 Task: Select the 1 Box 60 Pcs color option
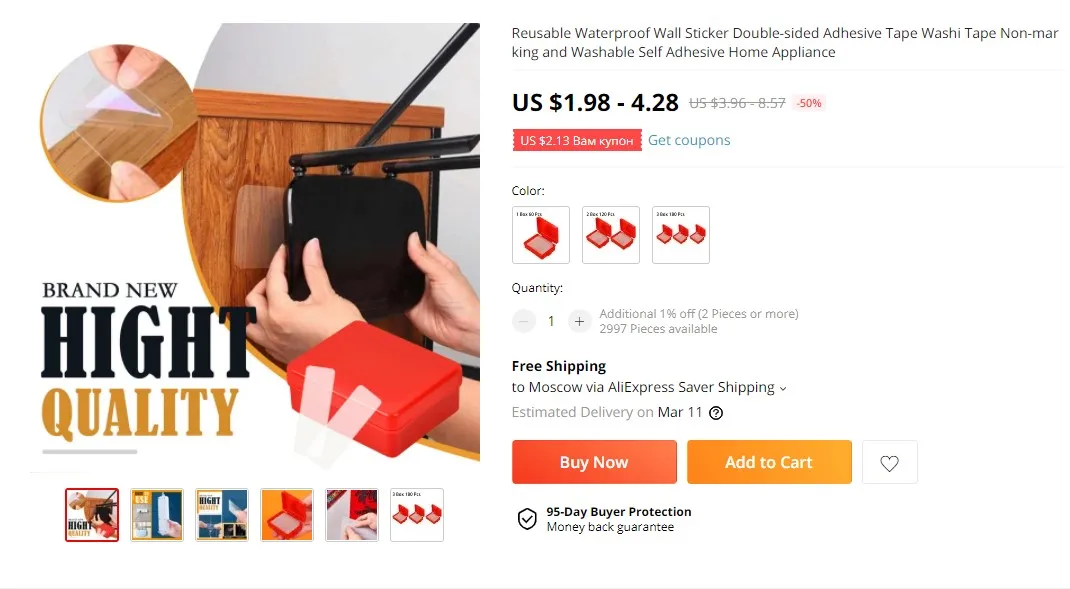(x=540, y=235)
